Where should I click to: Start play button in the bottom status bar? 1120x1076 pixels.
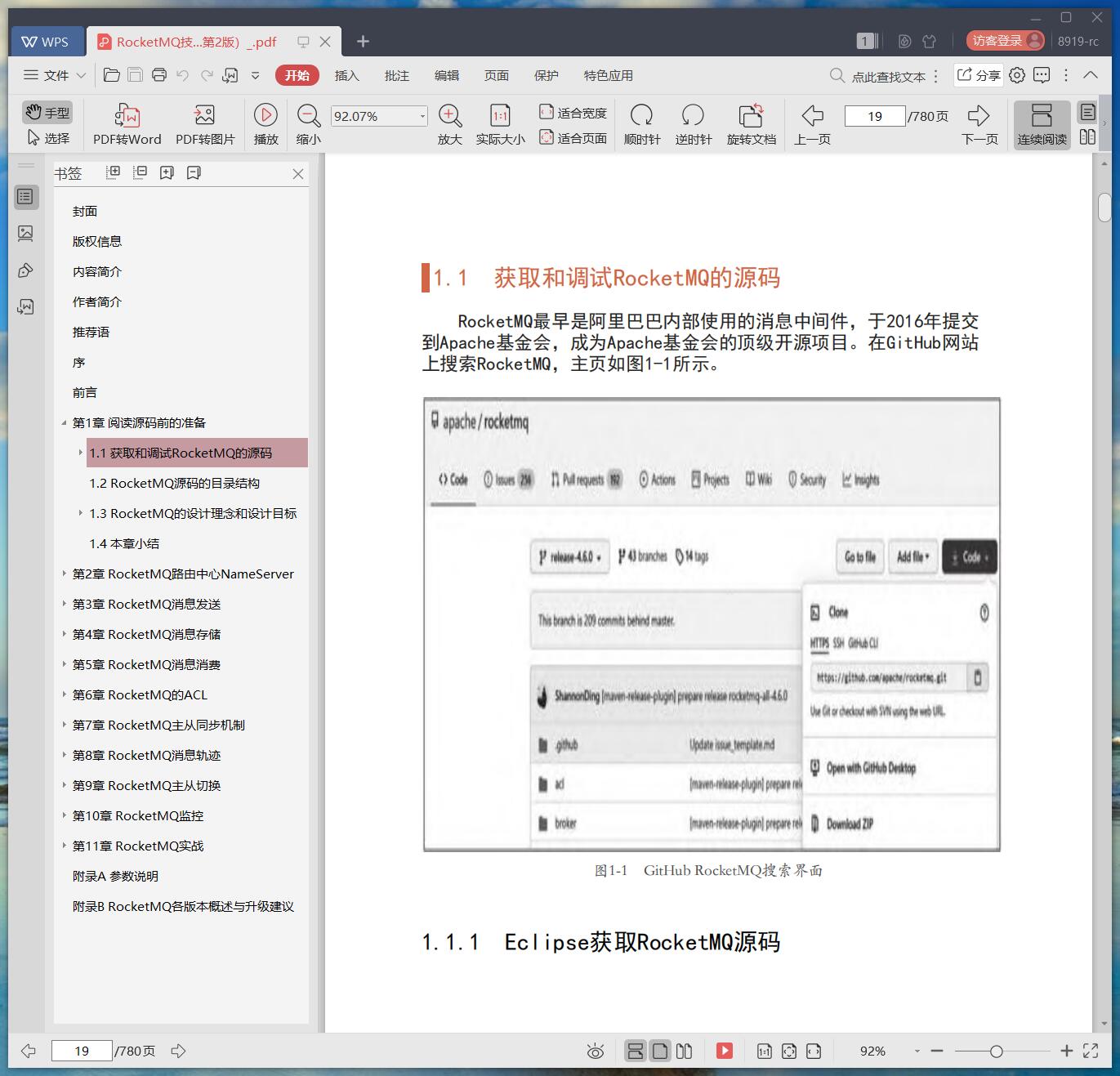[725, 1051]
